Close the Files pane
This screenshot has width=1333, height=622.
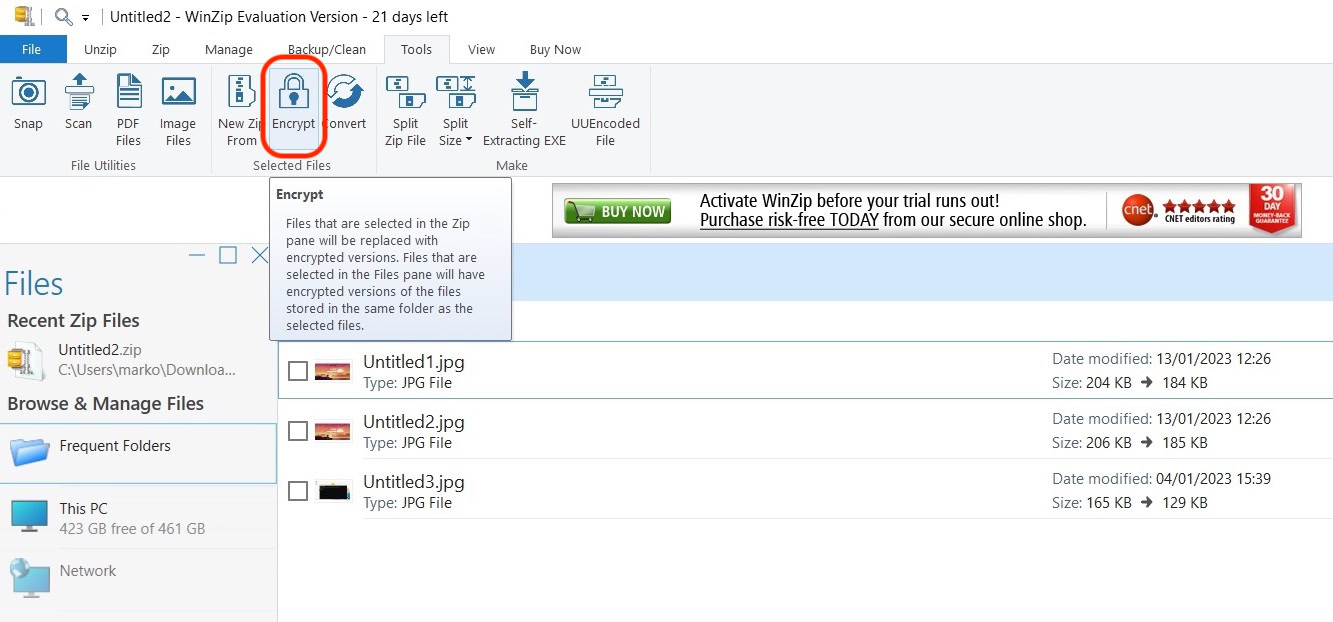[x=260, y=255]
